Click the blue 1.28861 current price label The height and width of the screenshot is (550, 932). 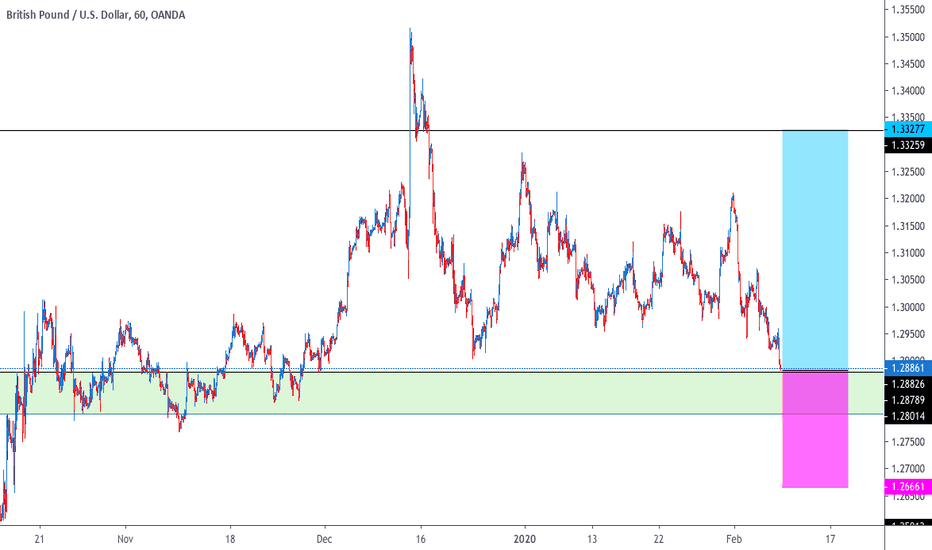coord(908,368)
